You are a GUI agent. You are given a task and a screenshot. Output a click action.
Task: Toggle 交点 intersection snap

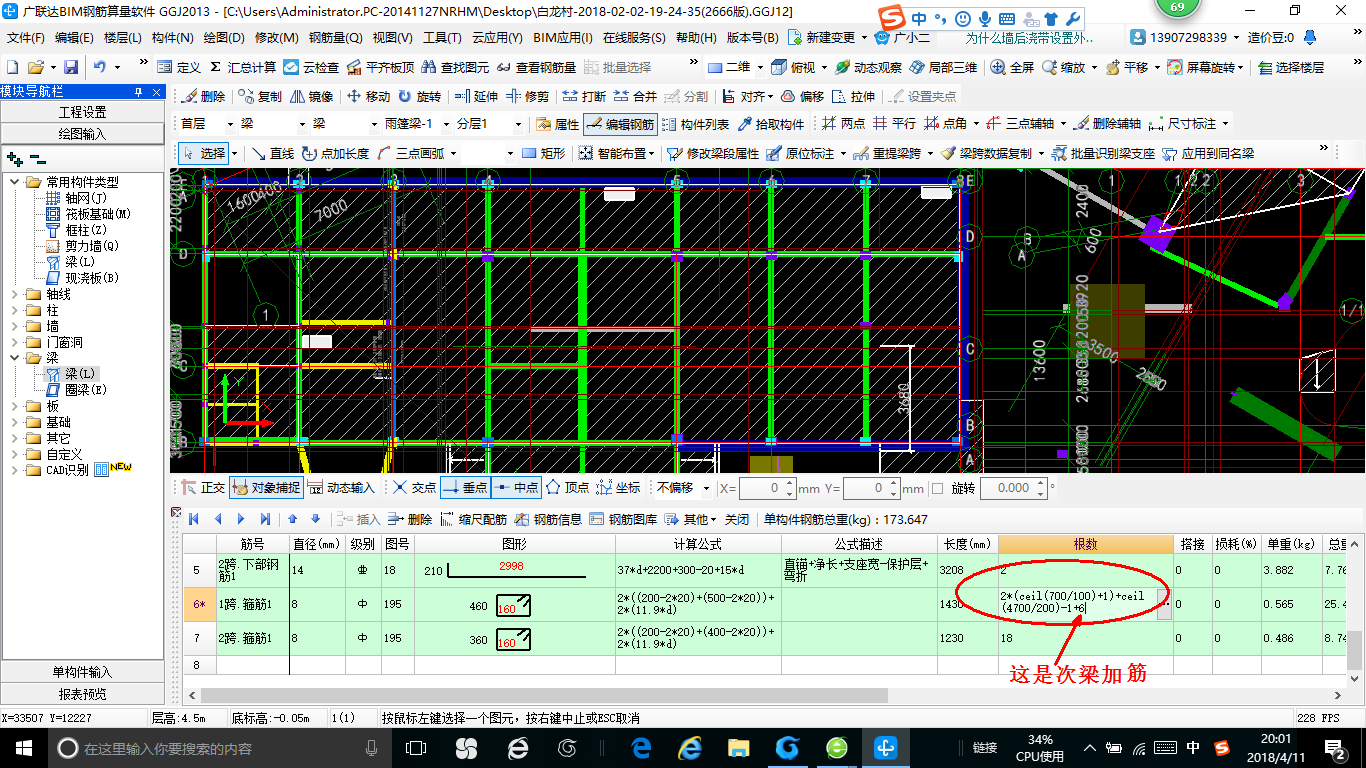coord(414,488)
